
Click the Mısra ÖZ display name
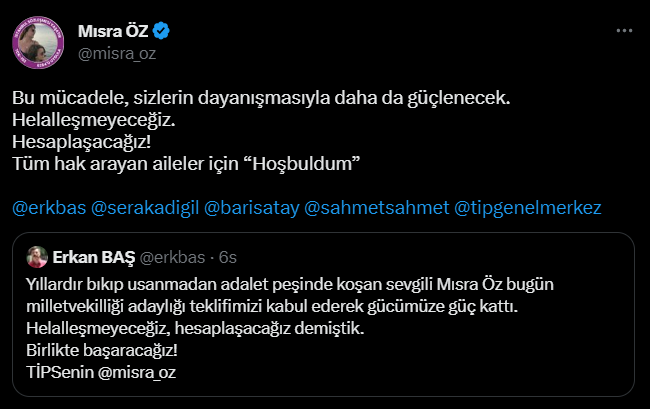click(113, 32)
